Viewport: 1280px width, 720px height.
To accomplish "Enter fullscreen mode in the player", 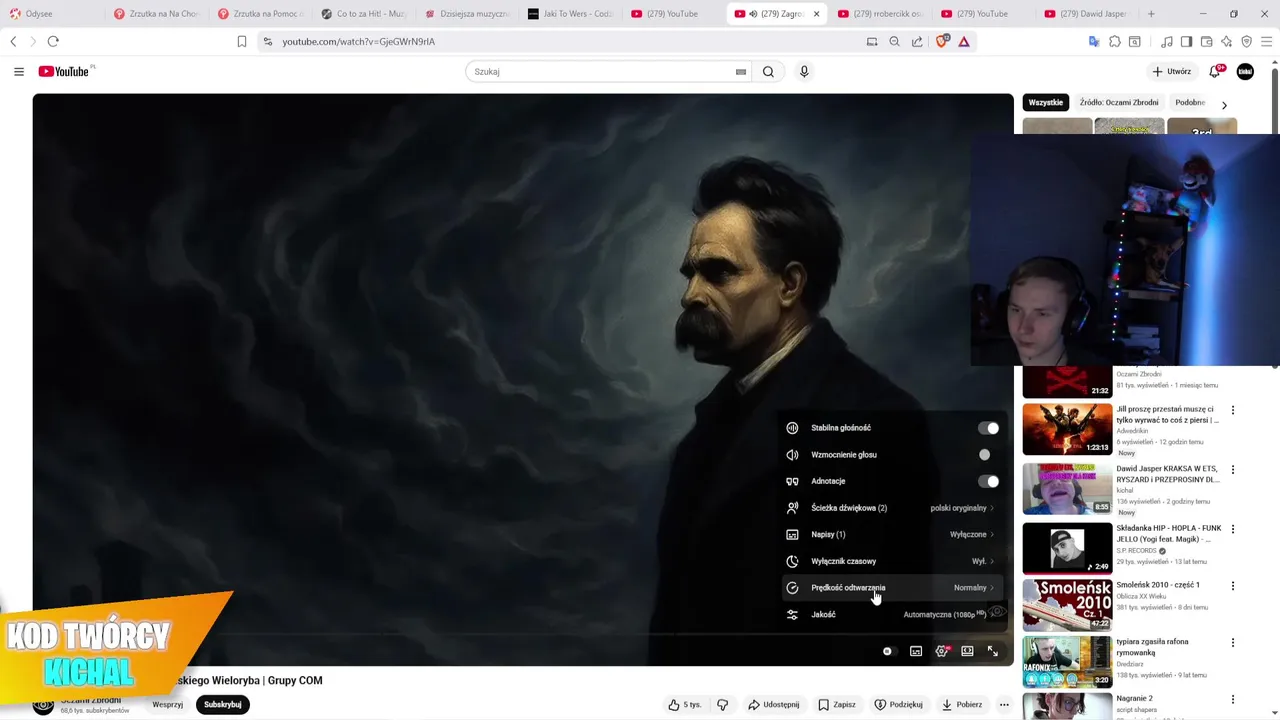I will click(x=993, y=651).
